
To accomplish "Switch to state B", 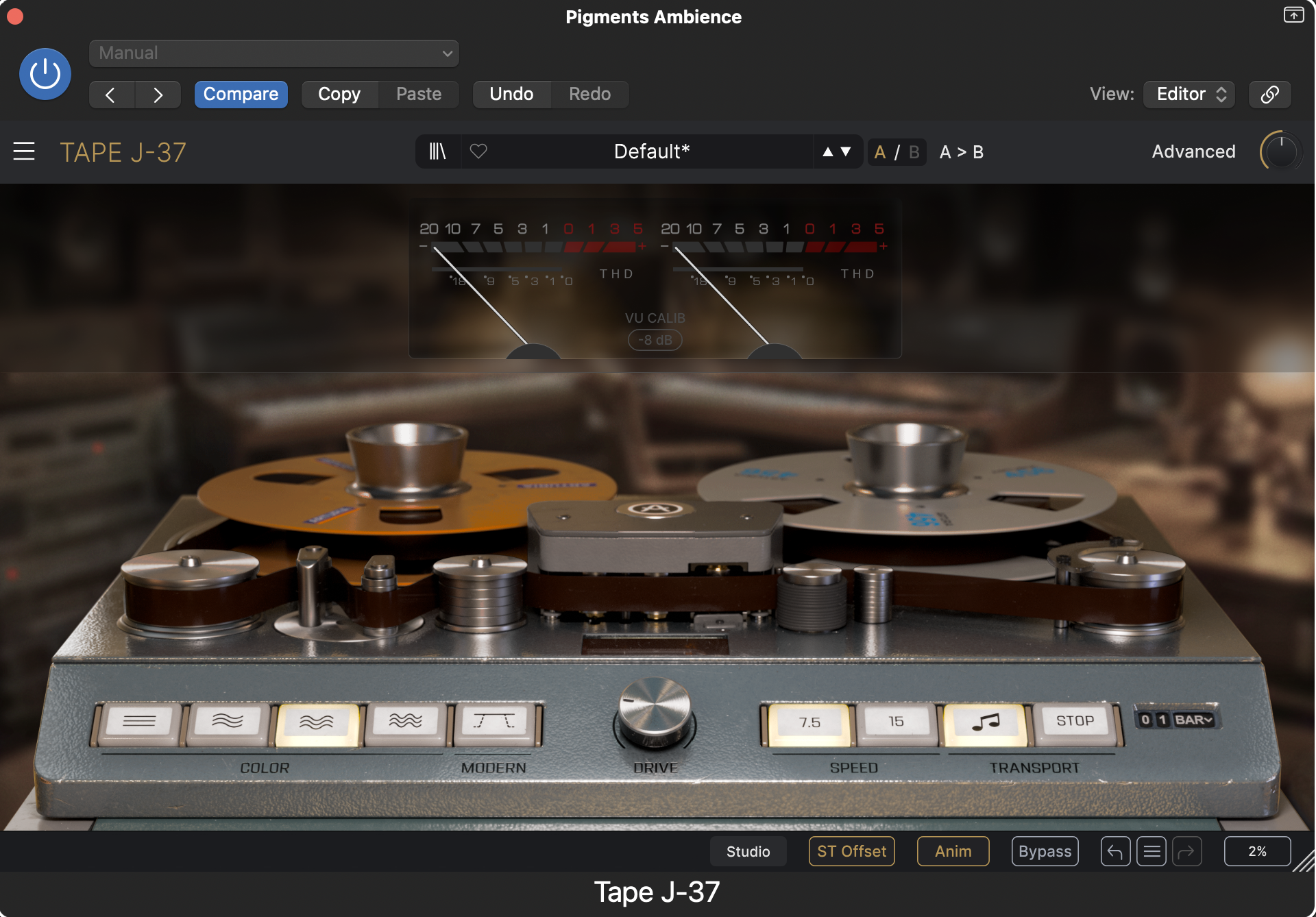I will [914, 152].
